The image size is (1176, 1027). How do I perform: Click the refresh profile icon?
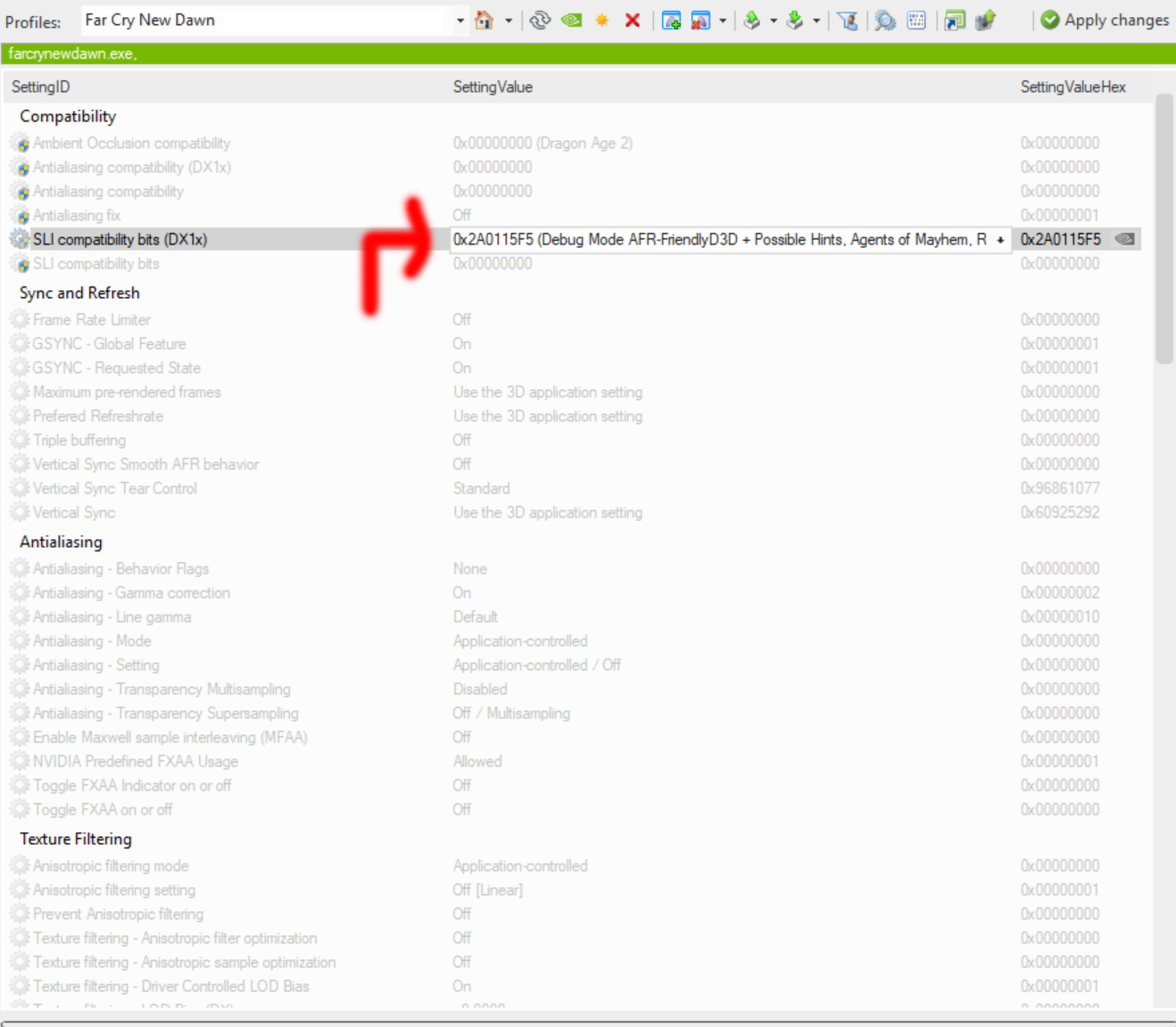coord(540,20)
